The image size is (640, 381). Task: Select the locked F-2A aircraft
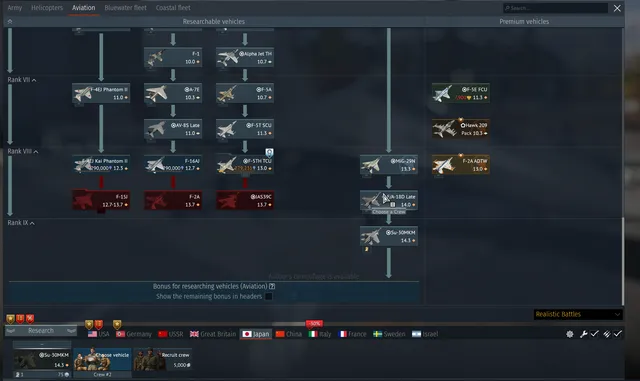[x=173, y=201]
